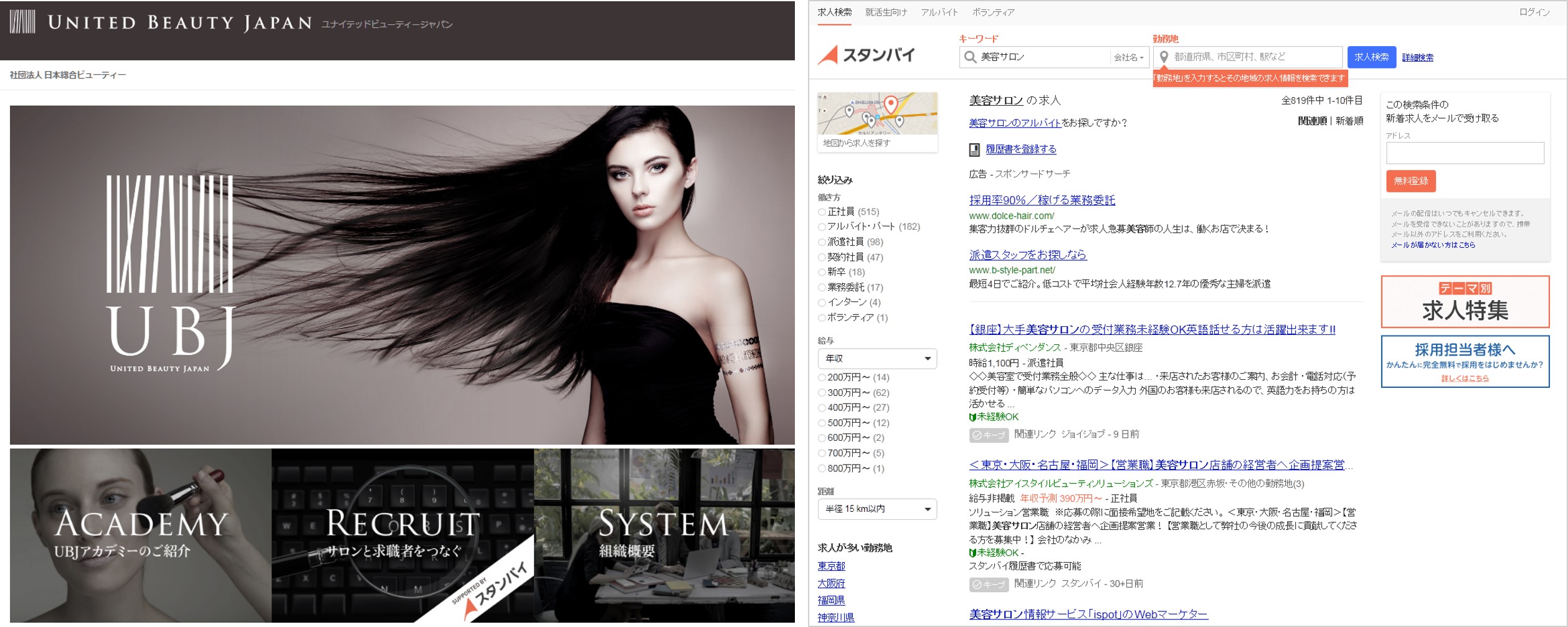Open the 採用率90%／稼げる業務委託 ad link
Screen dimensions: 1568x627
[1042, 200]
